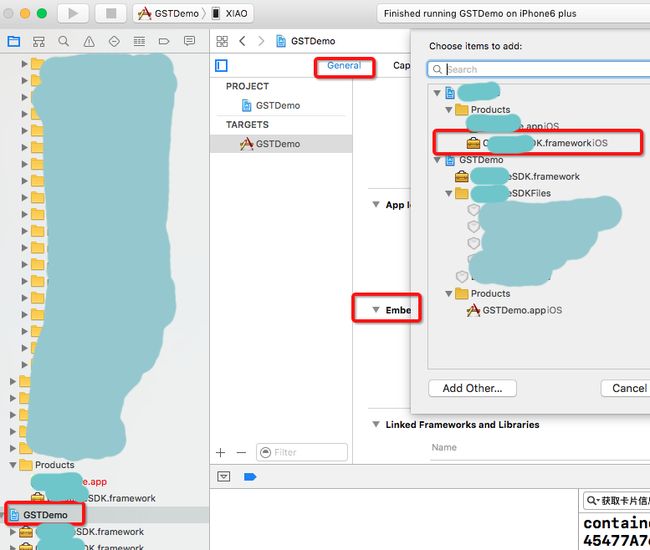Switch to the Capabilities tab
This screenshot has width=650, height=550.
(401, 65)
